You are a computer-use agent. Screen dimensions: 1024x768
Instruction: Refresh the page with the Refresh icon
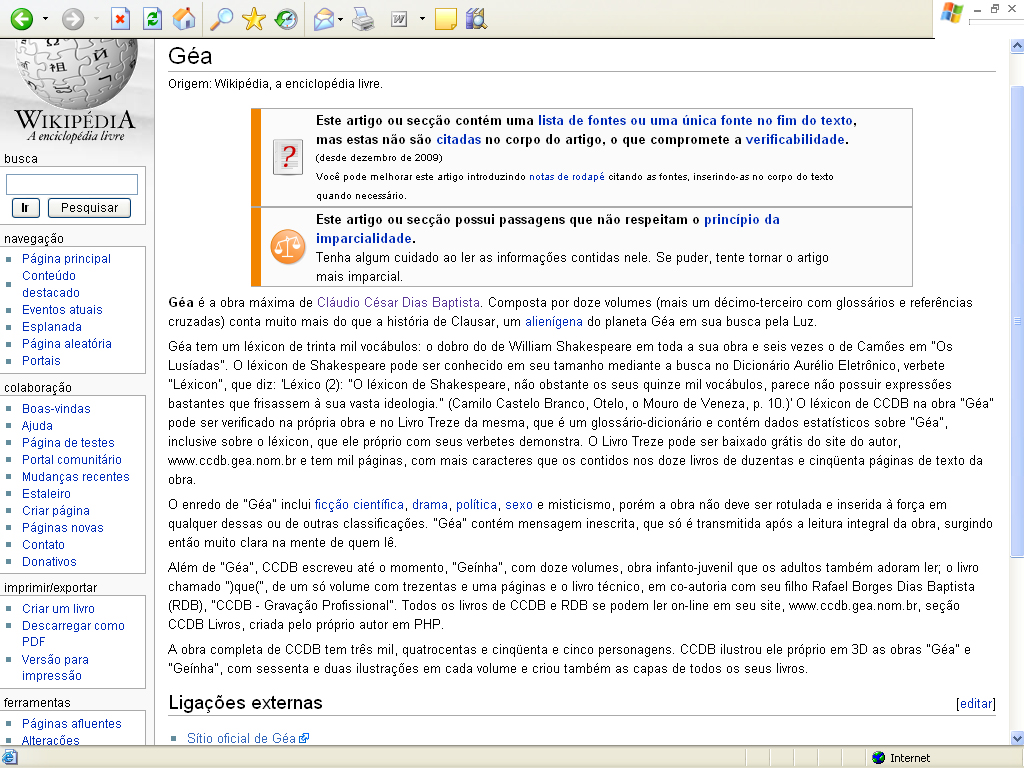152,19
